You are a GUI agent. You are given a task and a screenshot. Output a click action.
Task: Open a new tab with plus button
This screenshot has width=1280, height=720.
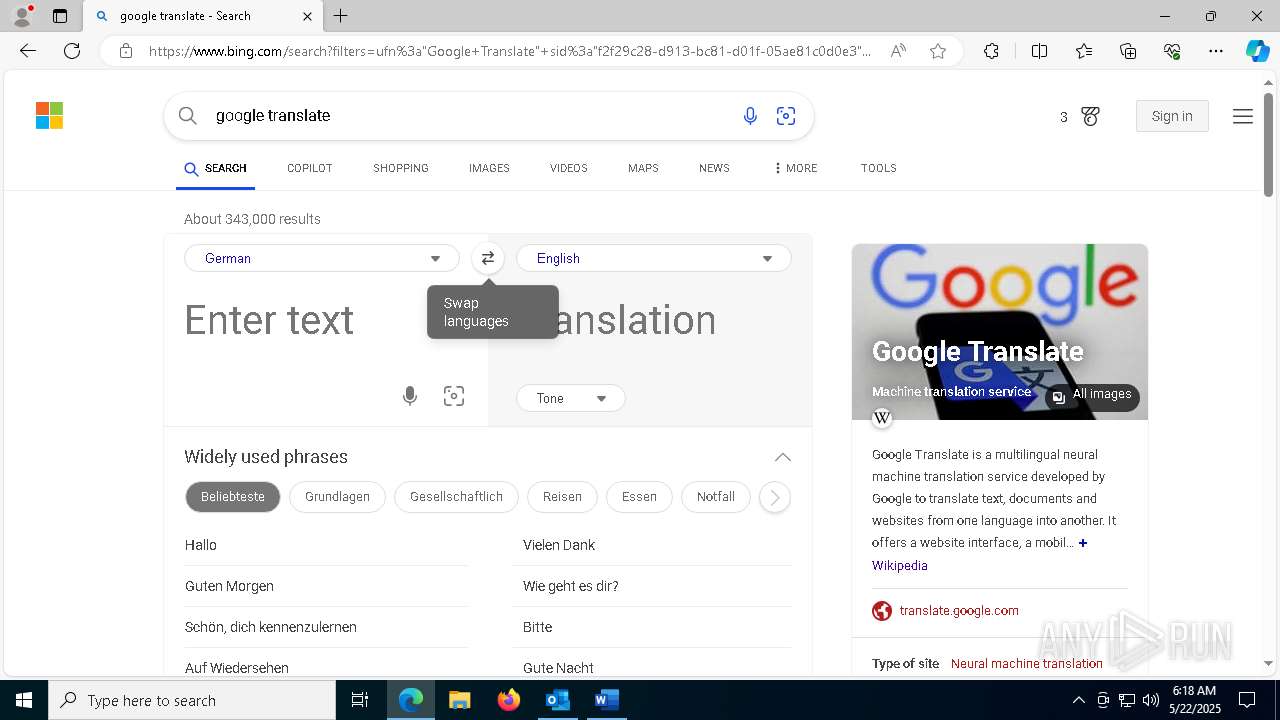[x=341, y=16]
